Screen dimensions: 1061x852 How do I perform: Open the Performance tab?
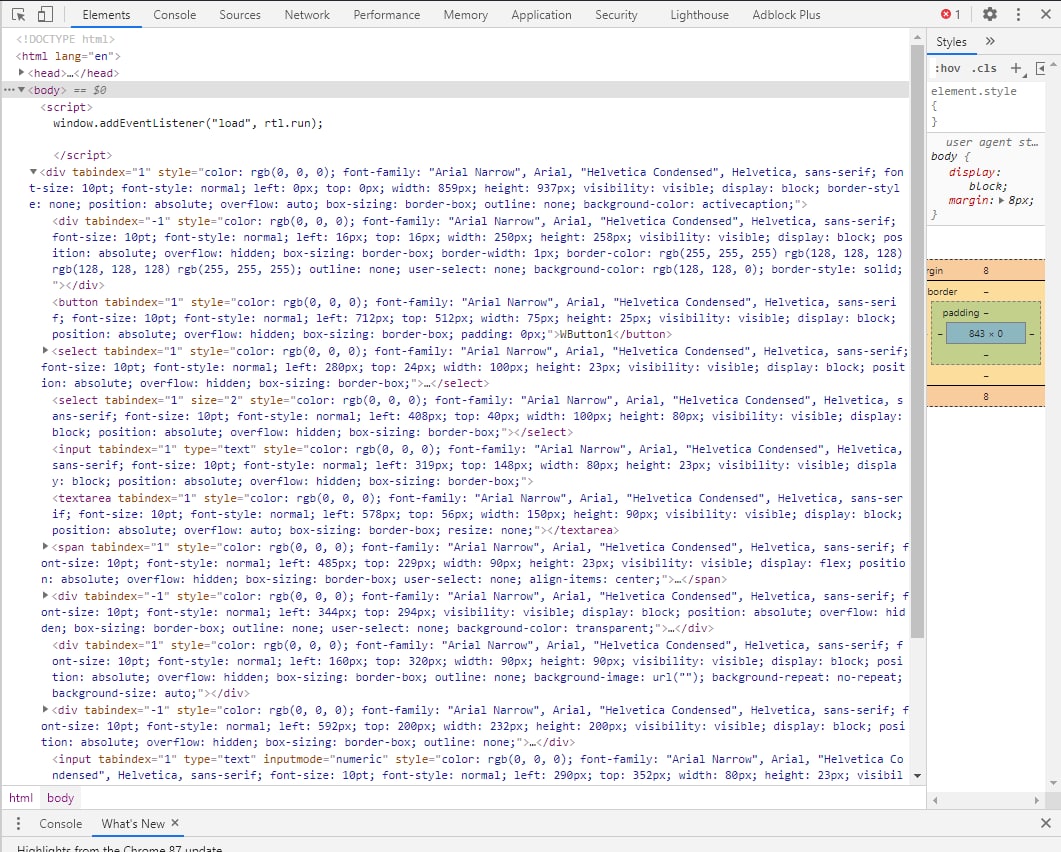coord(386,14)
